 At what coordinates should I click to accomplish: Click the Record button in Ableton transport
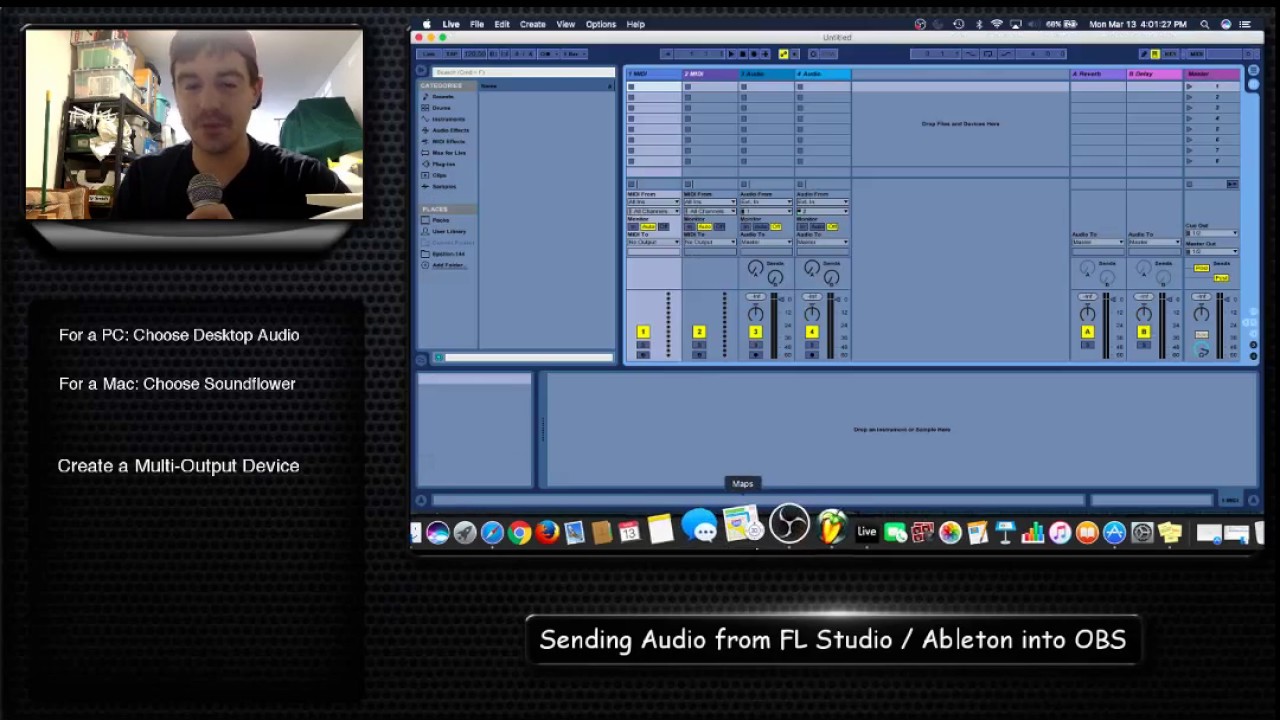click(x=753, y=53)
